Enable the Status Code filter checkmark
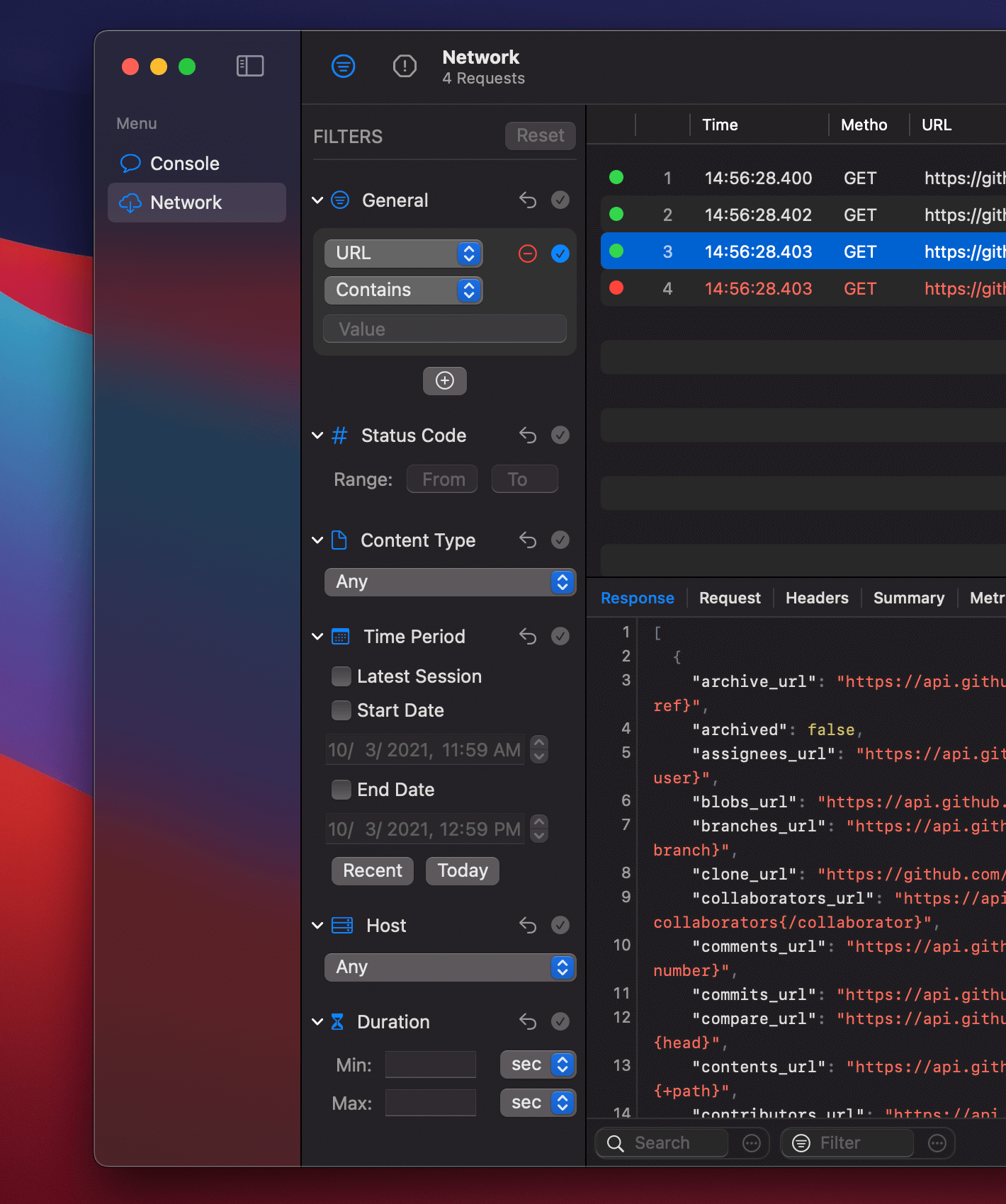This screenshot has width=1006, height=1204. pyautogui.click(x=560, y=435)
